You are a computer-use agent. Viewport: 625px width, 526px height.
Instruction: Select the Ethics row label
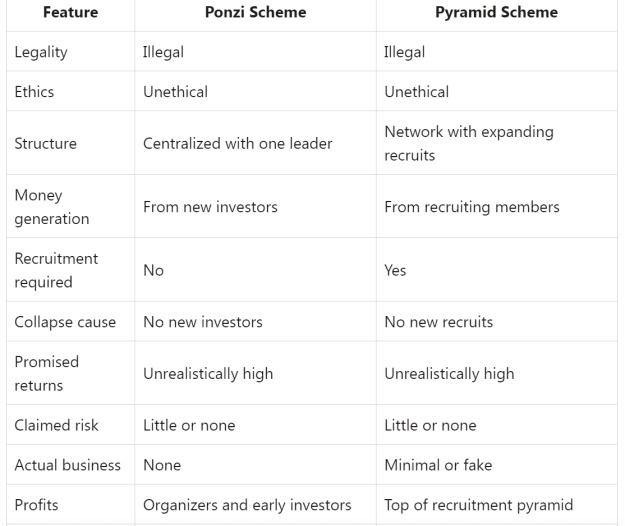click(34, 92)
